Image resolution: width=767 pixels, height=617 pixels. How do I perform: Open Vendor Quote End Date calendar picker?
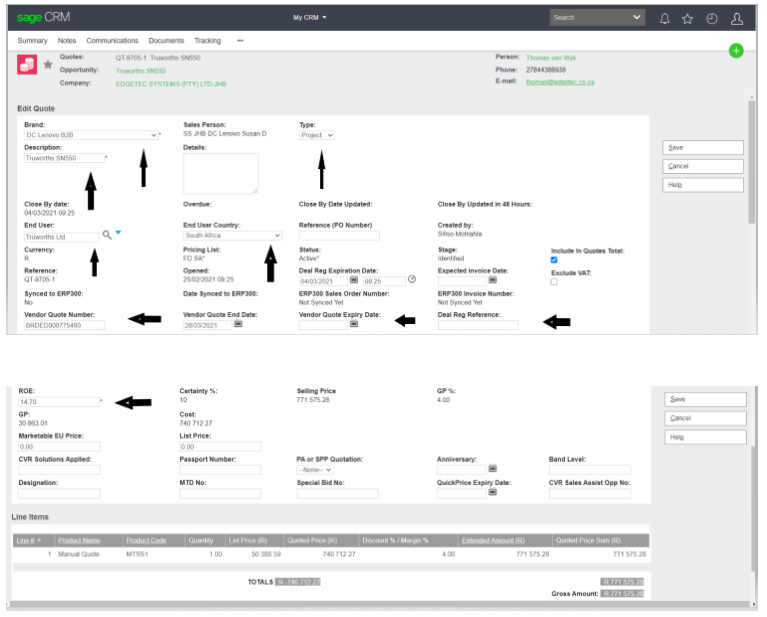238,324
